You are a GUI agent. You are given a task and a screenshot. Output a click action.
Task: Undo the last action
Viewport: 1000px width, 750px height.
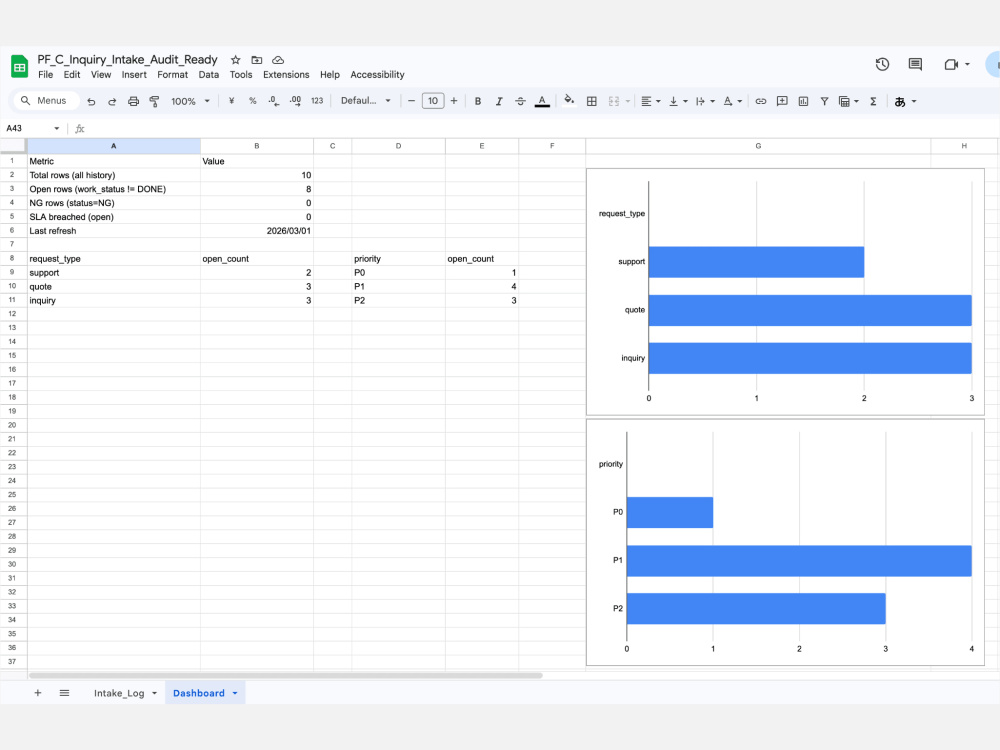[91, 101]
